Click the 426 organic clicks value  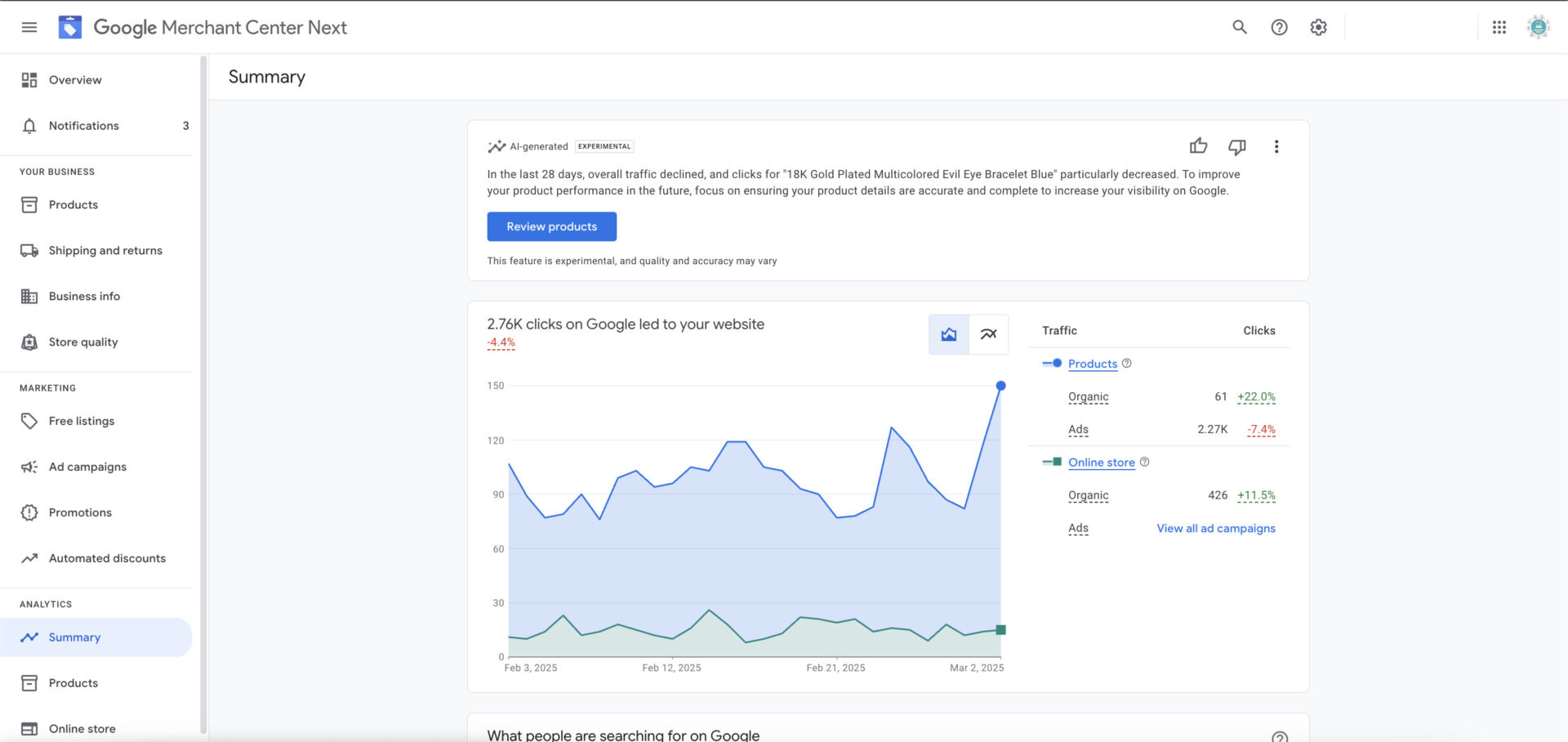click(x=1218, y=495)
